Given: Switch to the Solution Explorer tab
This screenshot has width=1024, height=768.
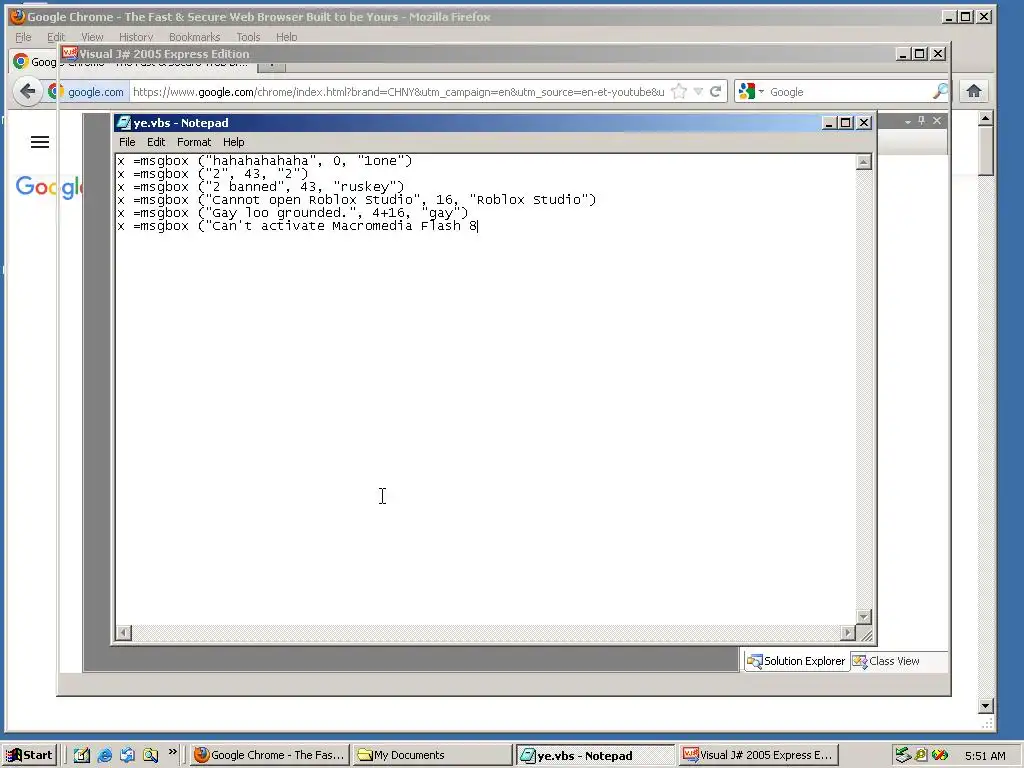Looking at the screenshot, I should tap(797, 661).
